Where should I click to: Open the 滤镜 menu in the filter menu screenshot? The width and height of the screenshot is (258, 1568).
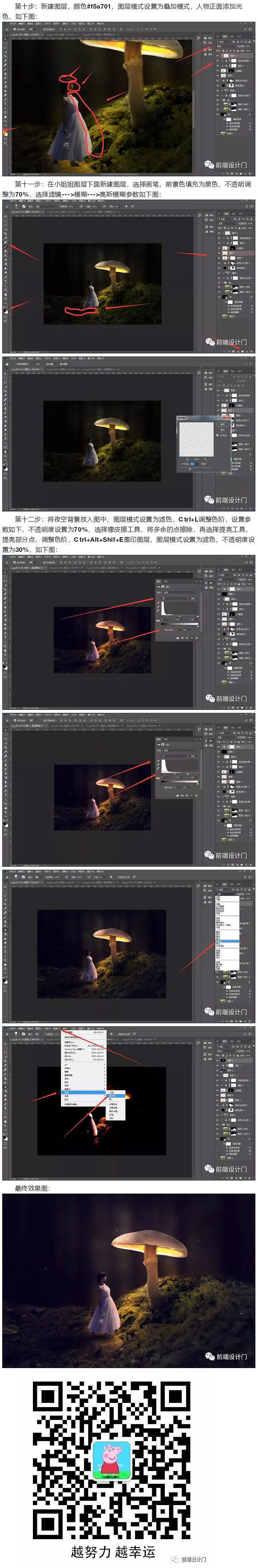(65, 1029)
